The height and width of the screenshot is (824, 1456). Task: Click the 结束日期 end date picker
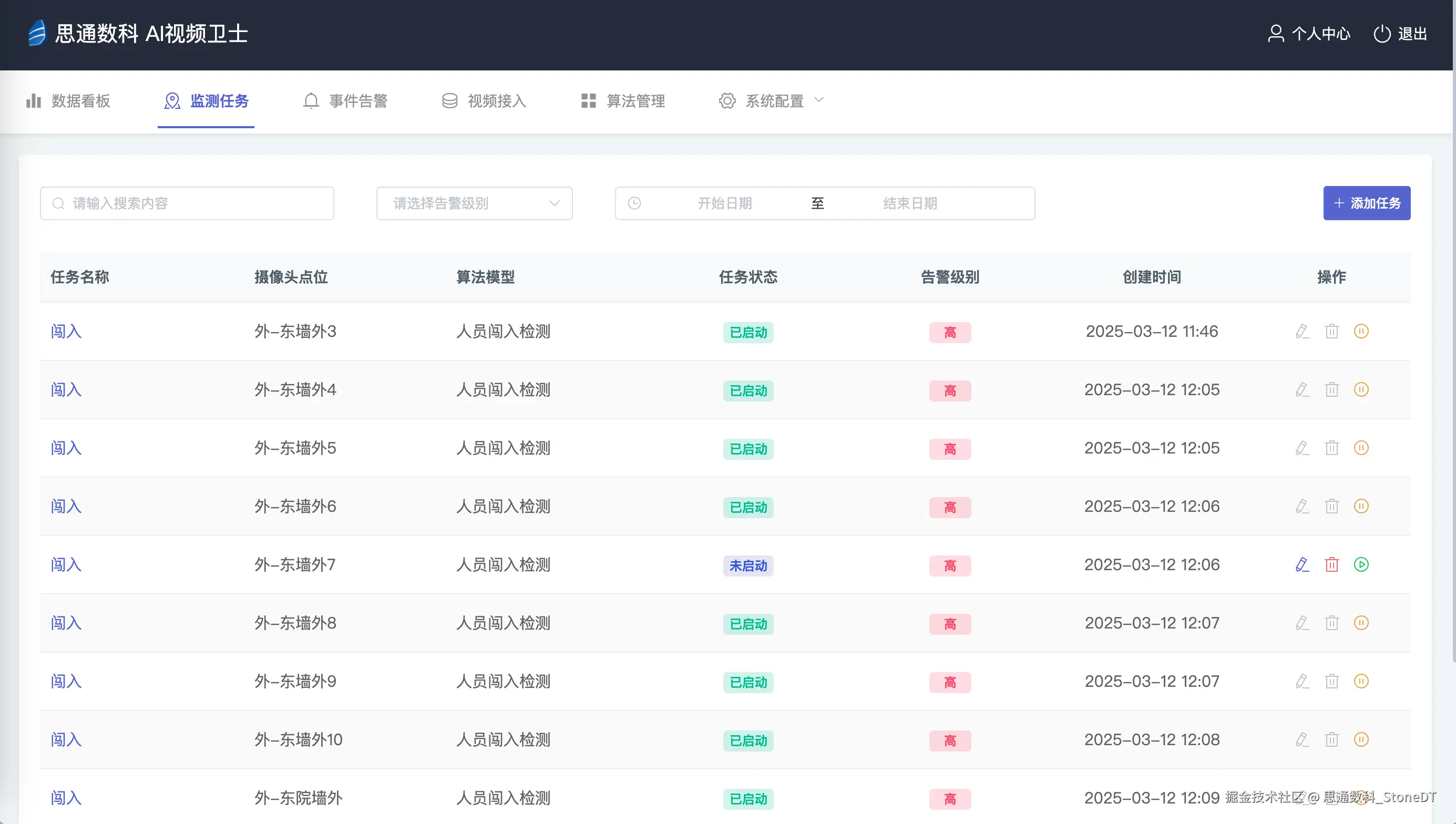[909, 203]
